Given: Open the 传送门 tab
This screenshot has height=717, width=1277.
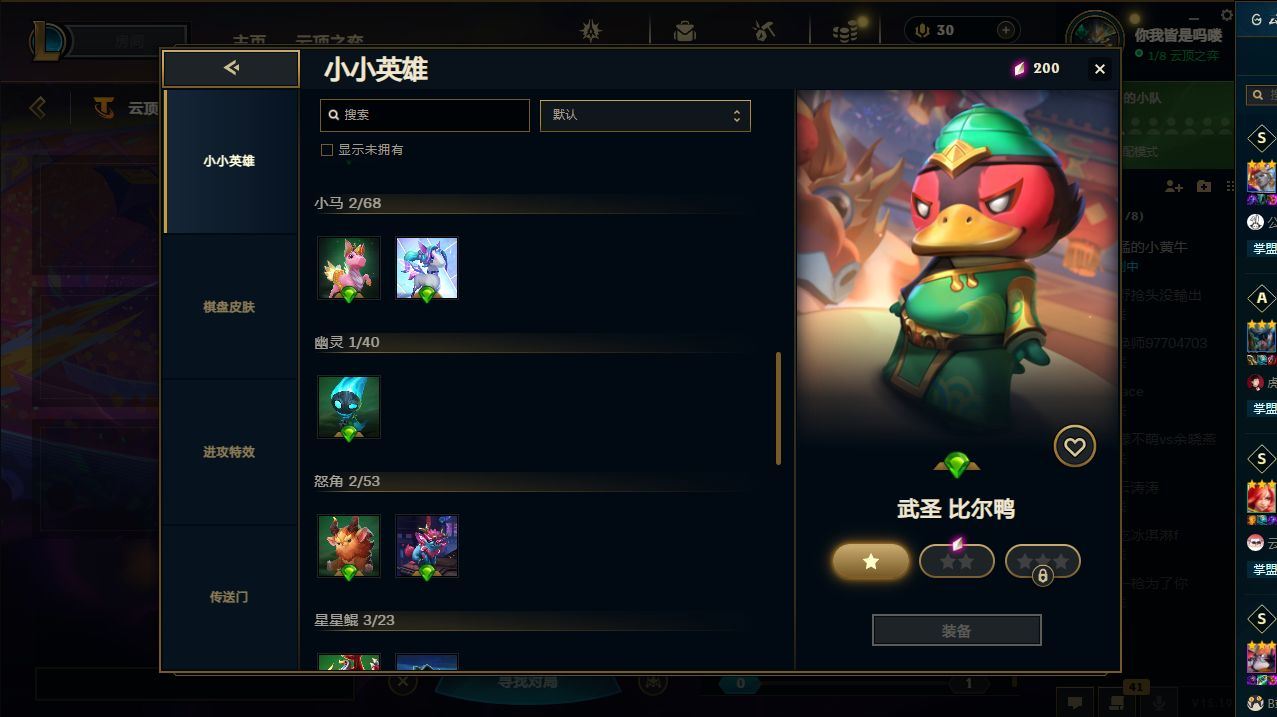Looking at the screenshot, I should (230, 597).
